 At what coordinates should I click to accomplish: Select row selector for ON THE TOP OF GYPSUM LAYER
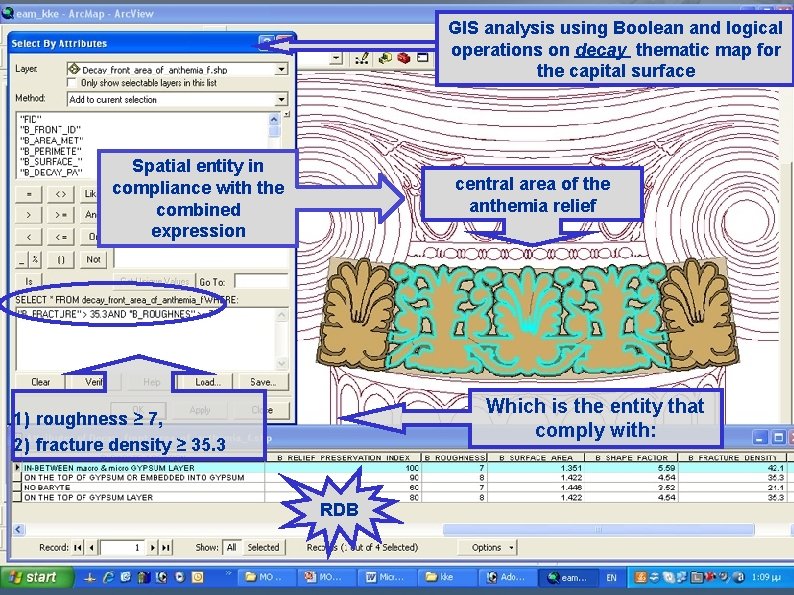(x=17, y=498)
